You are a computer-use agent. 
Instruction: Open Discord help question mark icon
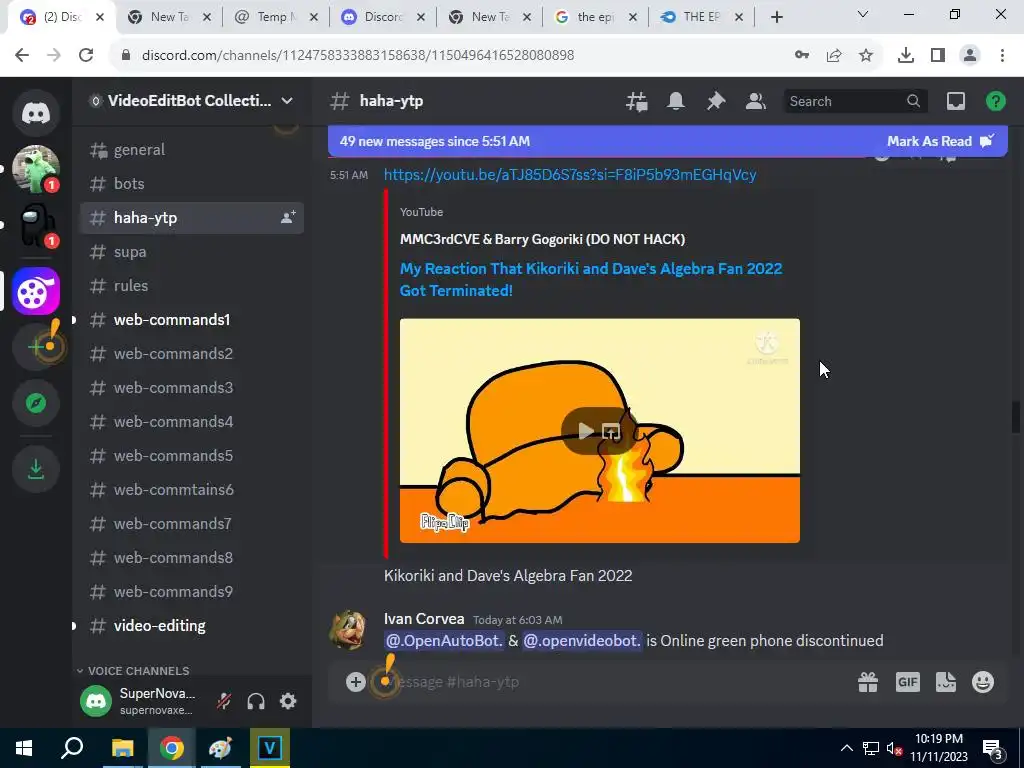pyautogui.click(x=995, y=101)
